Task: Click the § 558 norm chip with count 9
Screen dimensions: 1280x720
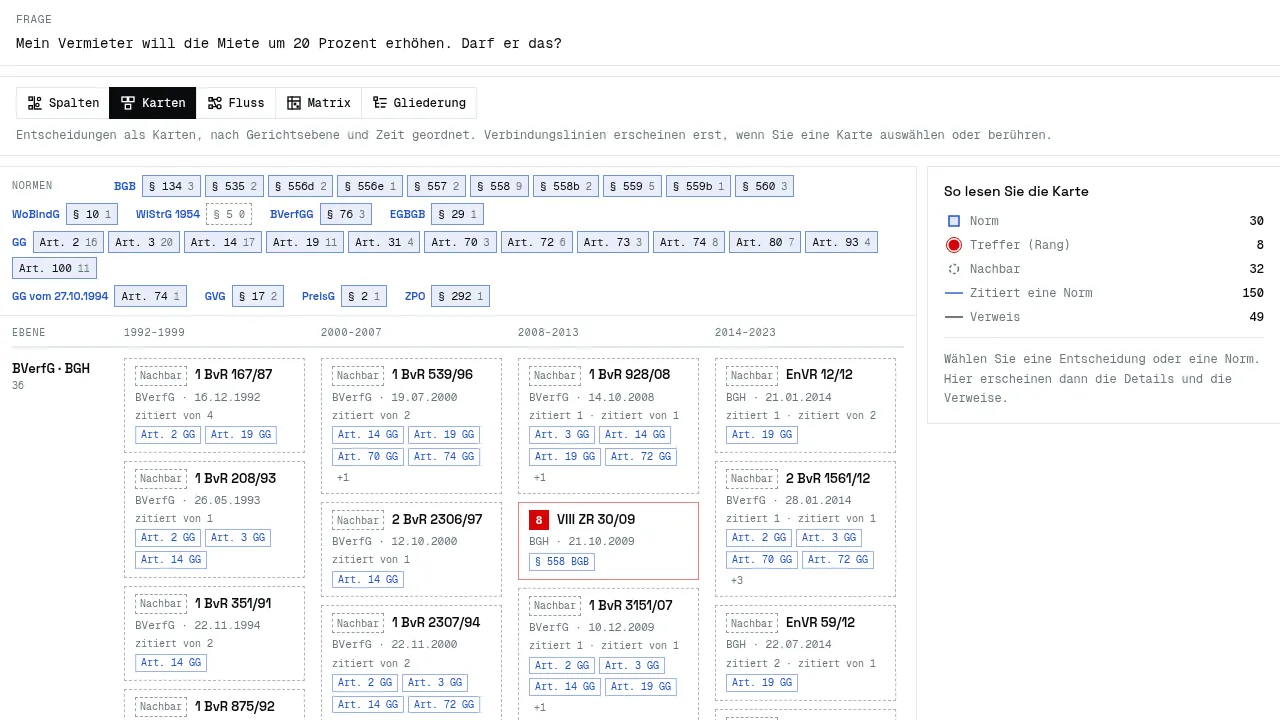Action: click(x=499, y=186)
